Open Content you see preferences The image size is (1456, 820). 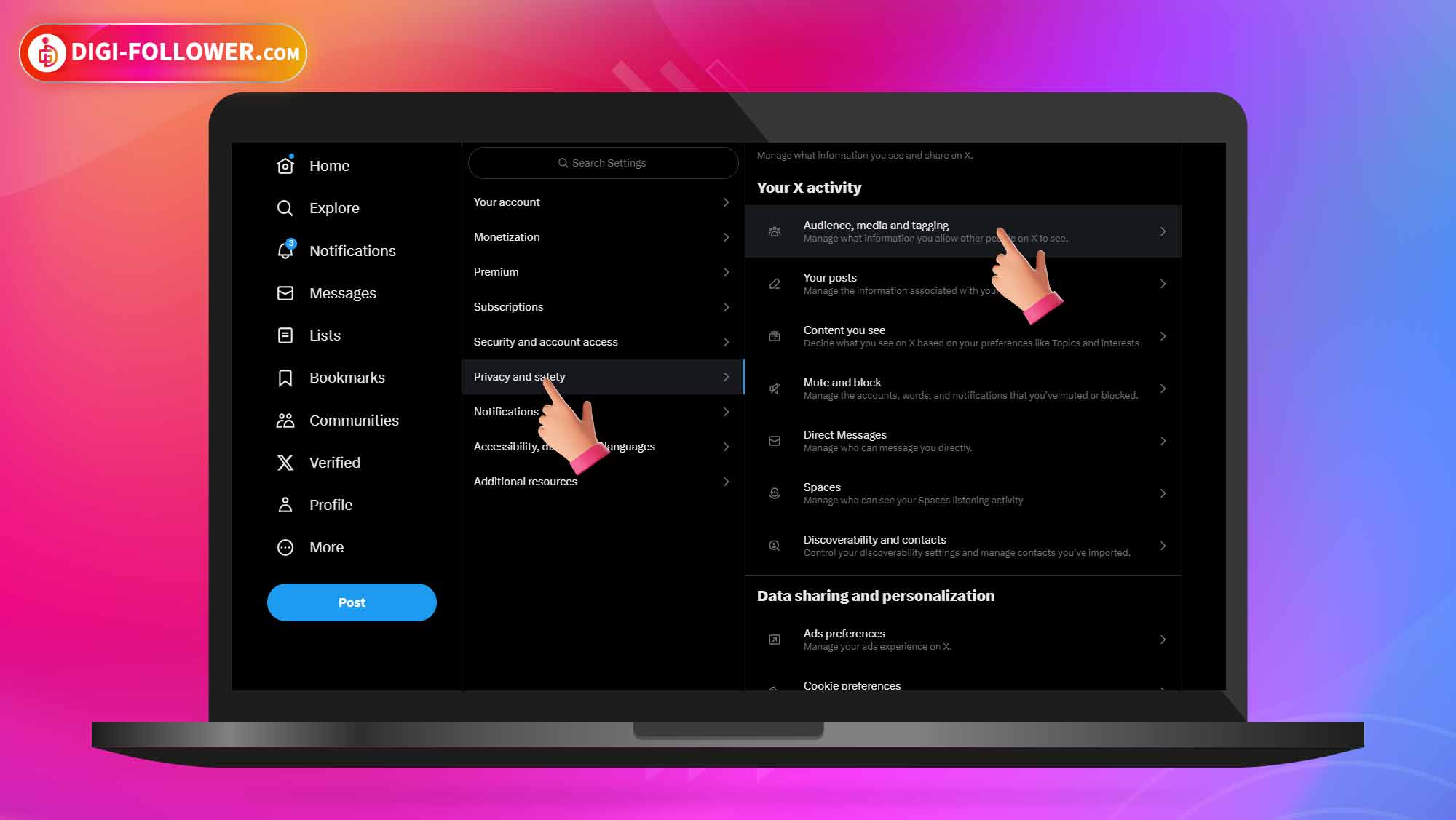coord(965,336)
